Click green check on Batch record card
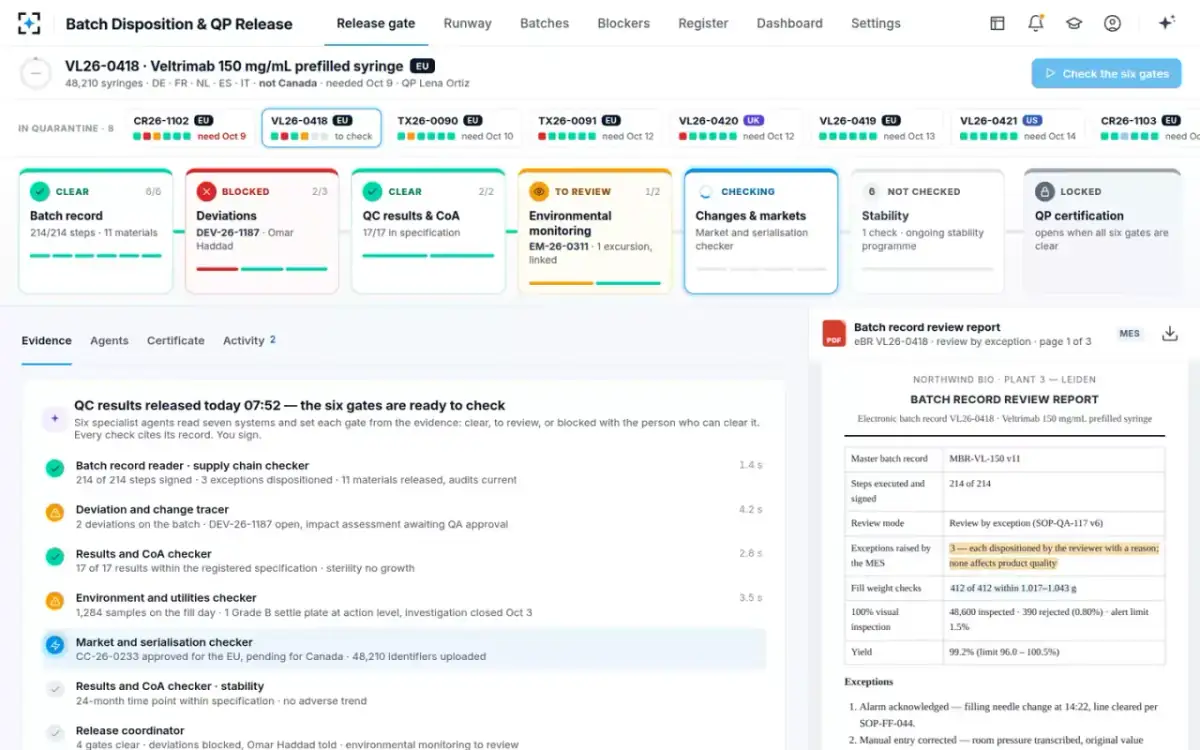Viewport: 1200px width, 750px height. (x=40, y=191)
